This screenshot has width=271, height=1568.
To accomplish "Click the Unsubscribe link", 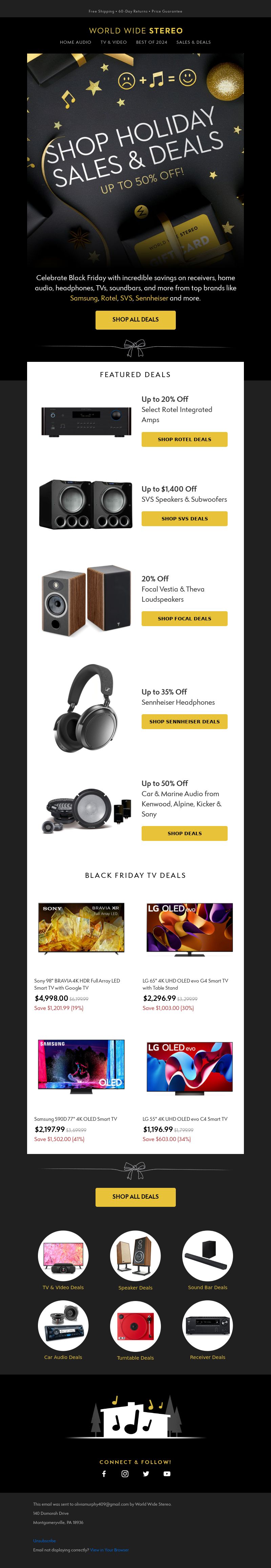I will pos(44,1541).
